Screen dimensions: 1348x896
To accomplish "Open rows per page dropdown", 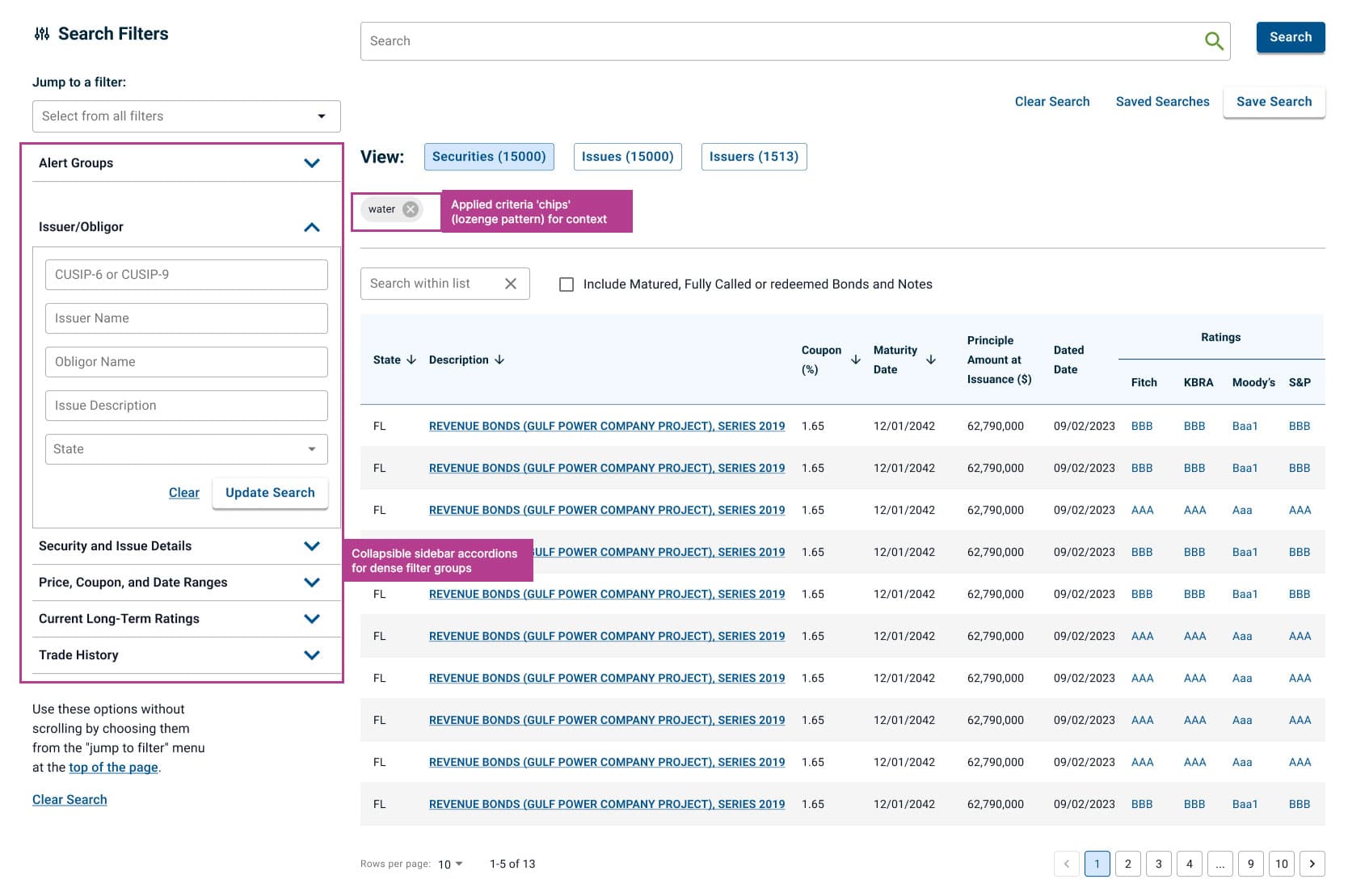I will click(x=450, y=864).
